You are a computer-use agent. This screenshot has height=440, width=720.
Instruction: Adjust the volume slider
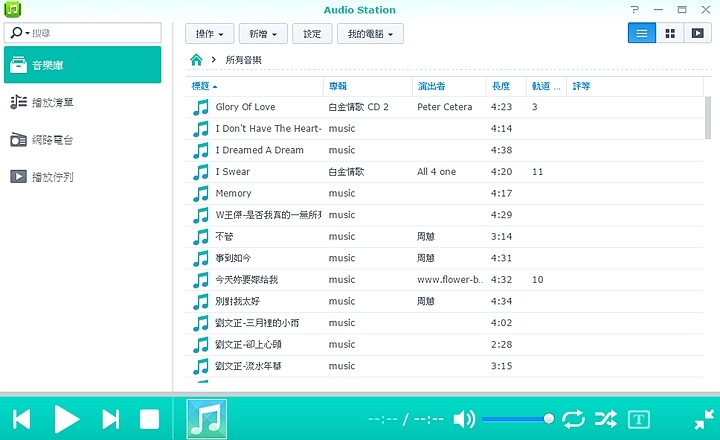[x=517, y=419]
